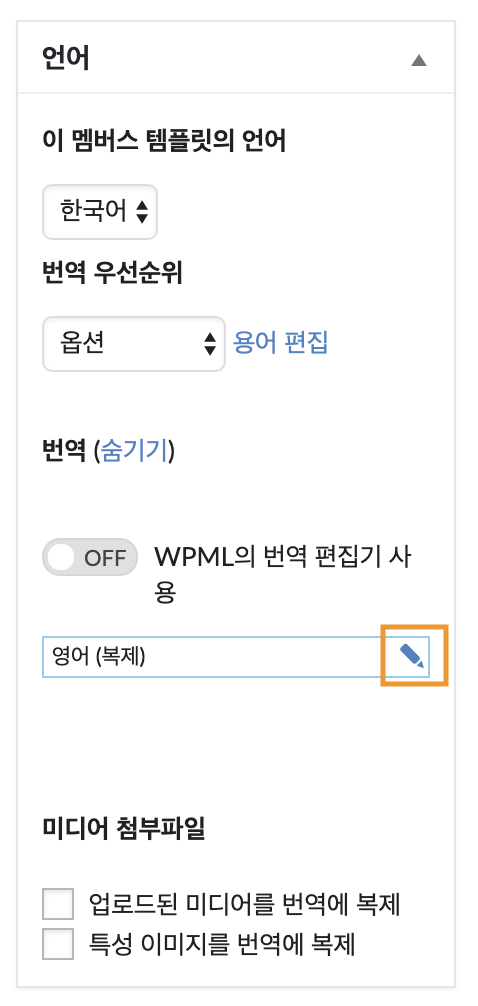
Task: Open the 옵션 translation priority dropdown
Action: coord(133,343)
